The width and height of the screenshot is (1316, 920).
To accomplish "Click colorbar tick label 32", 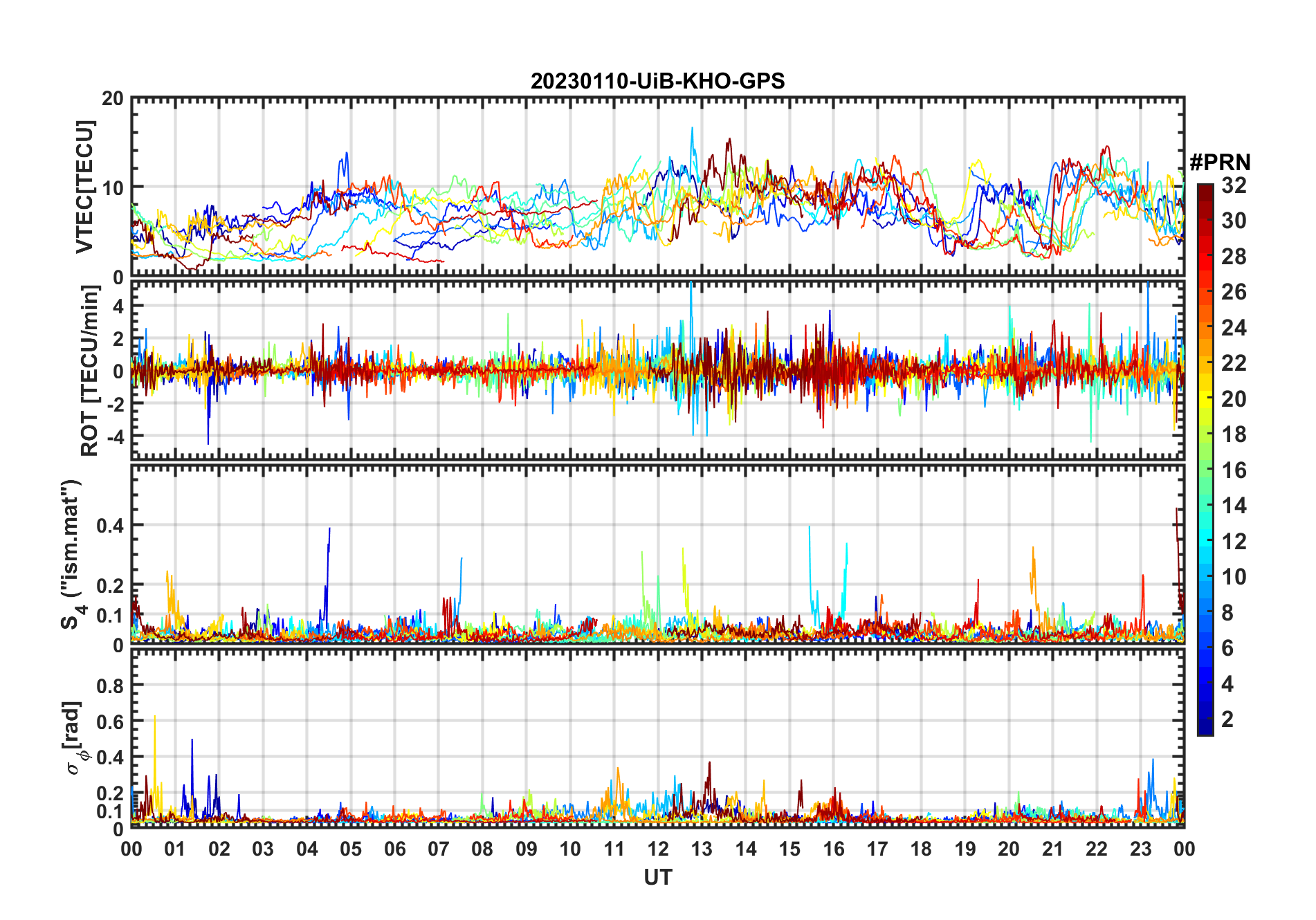I will pos(1234,185).
